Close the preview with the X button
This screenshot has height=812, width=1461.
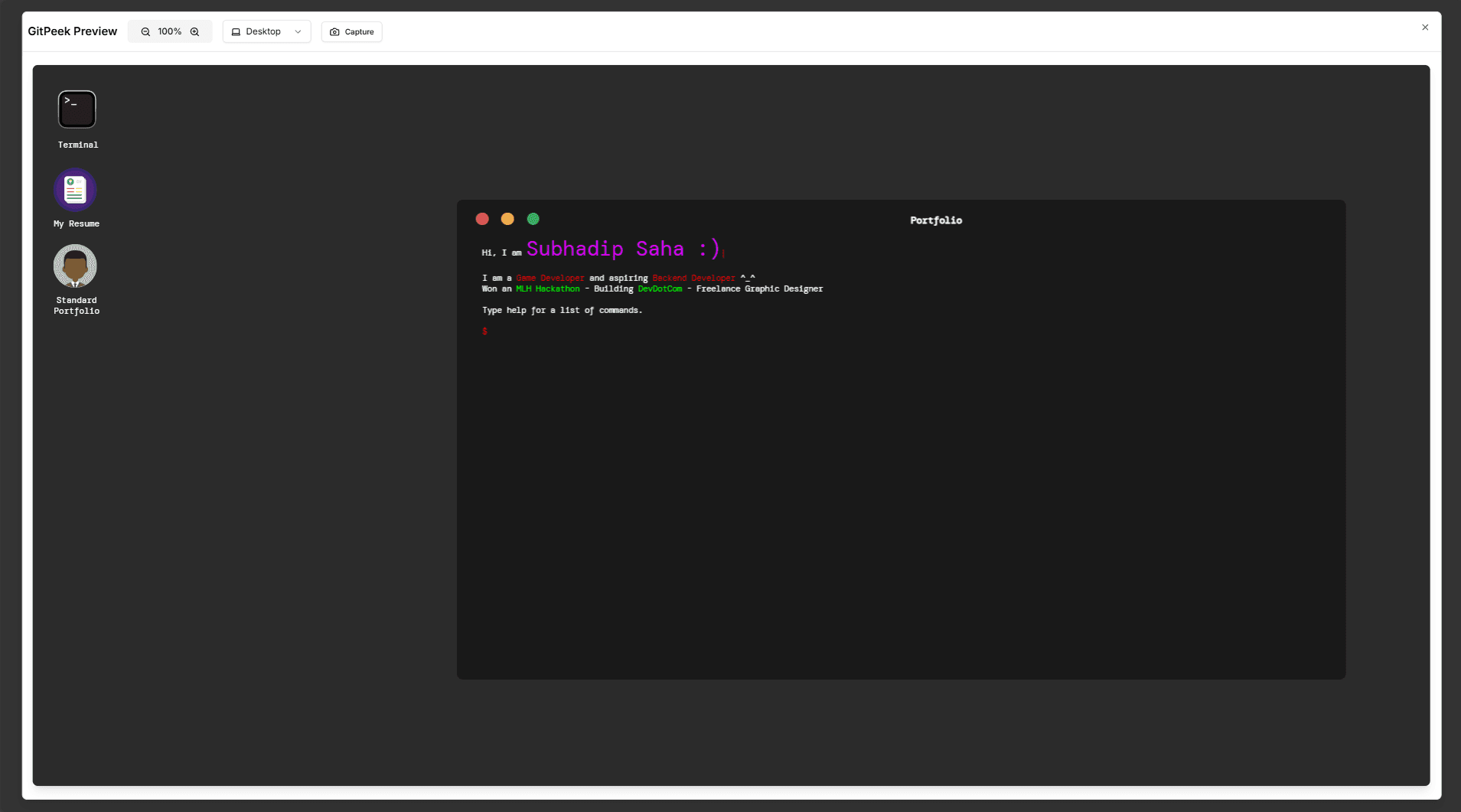(1424, 27)
